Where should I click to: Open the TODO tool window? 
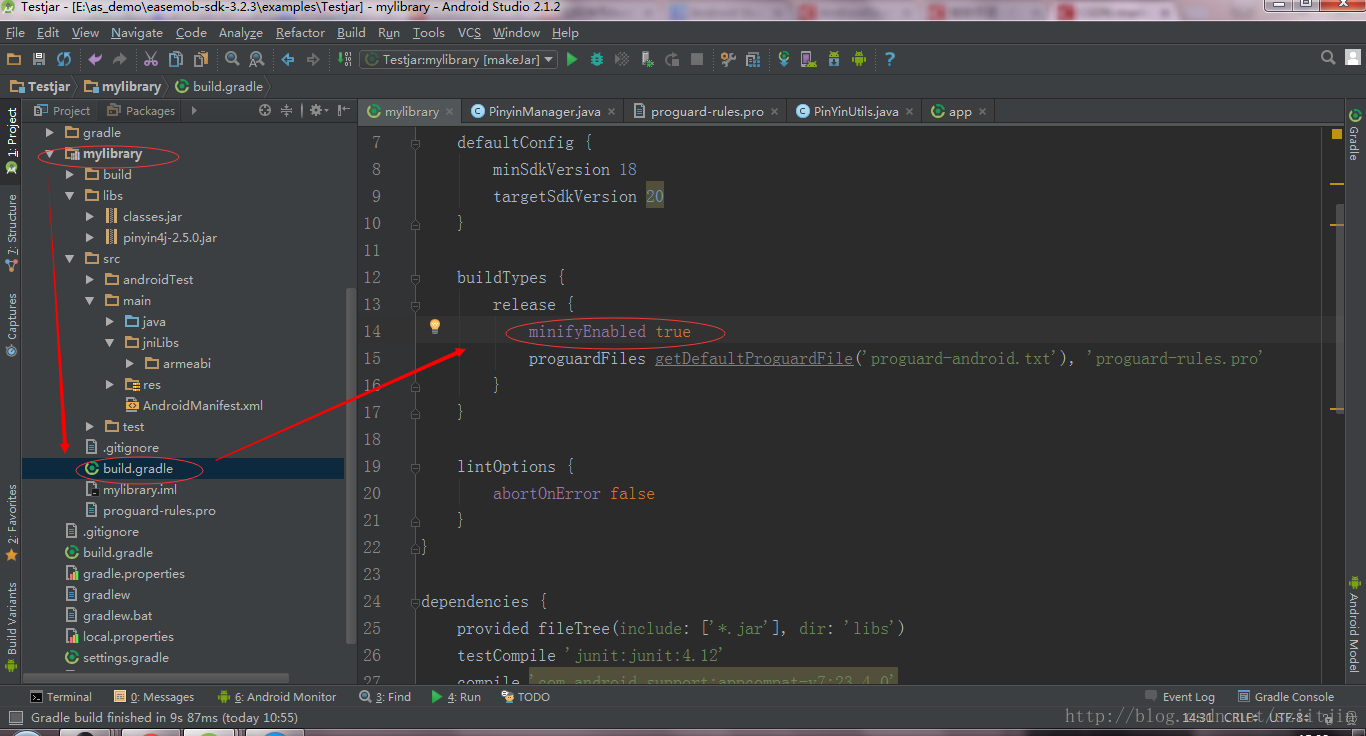coord(526,697)
